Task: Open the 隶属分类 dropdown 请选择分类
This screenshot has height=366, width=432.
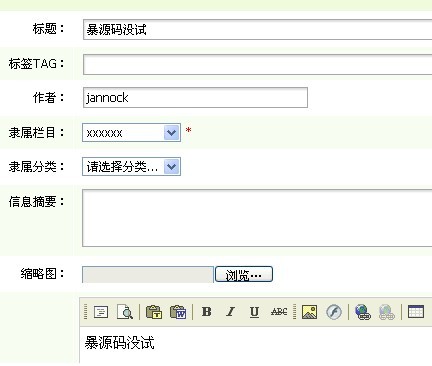Action: [x=131, y=167]
